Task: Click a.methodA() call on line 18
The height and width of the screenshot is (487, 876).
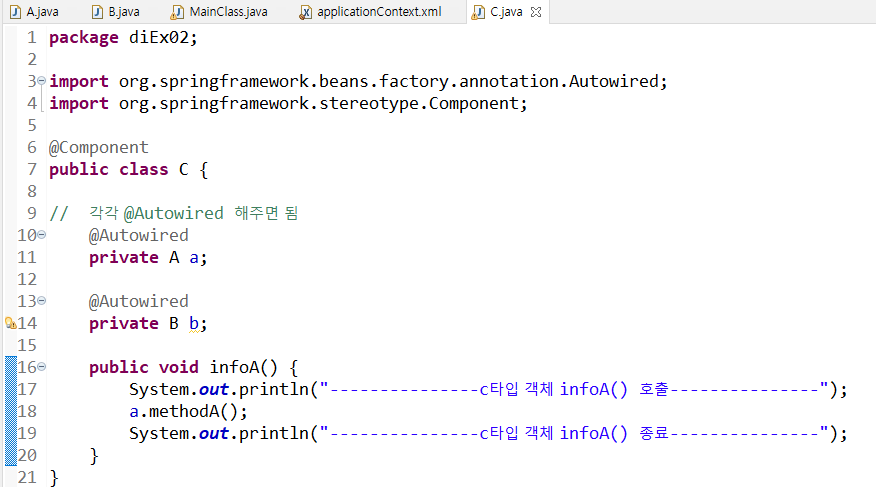Action: pos(188,411)
